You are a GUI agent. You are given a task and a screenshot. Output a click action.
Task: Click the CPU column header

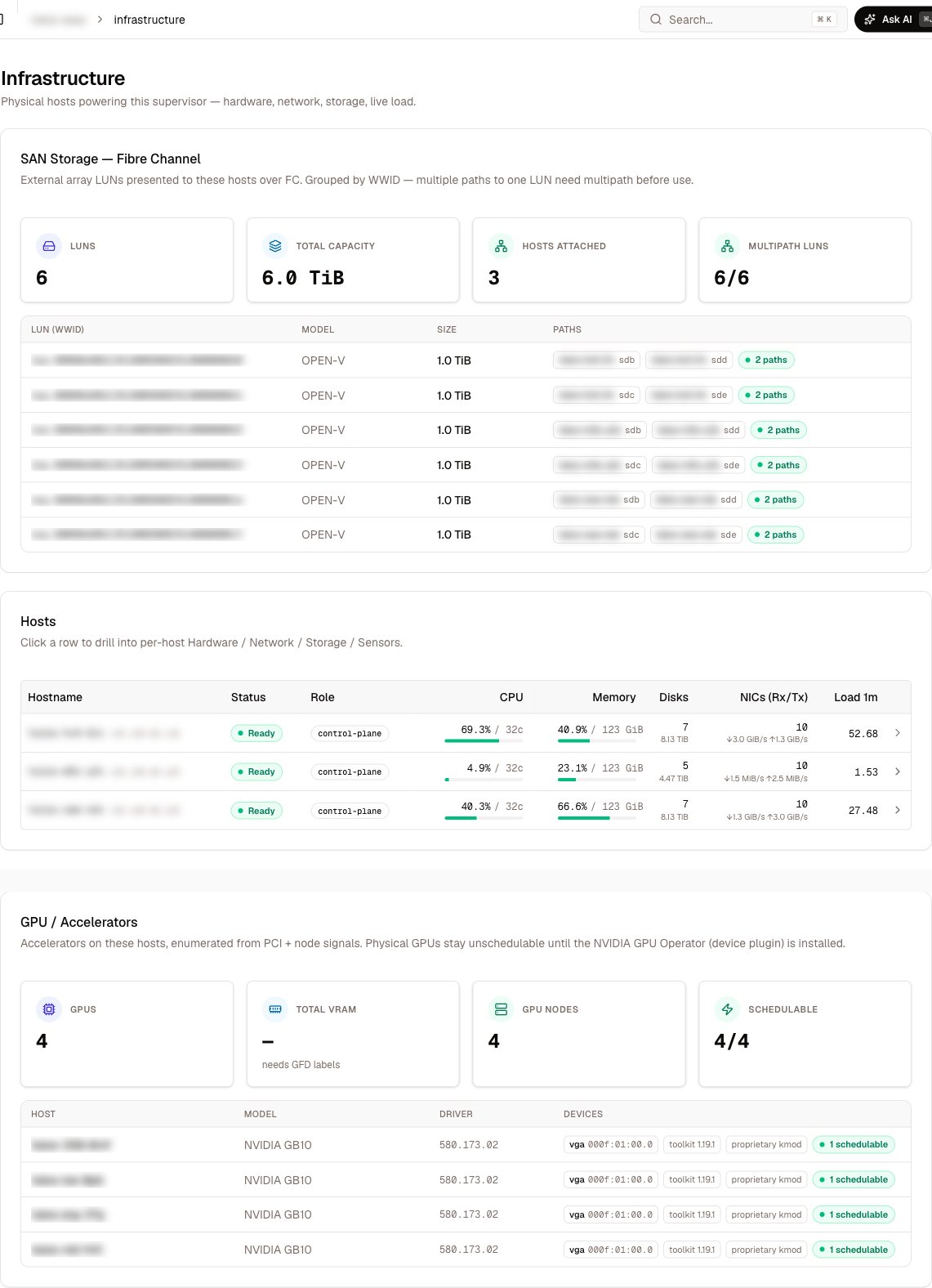click(511, 697)
